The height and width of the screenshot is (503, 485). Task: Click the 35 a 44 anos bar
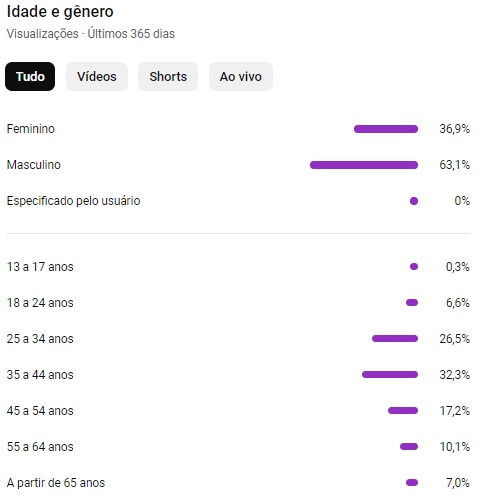[x=390, y=375]
